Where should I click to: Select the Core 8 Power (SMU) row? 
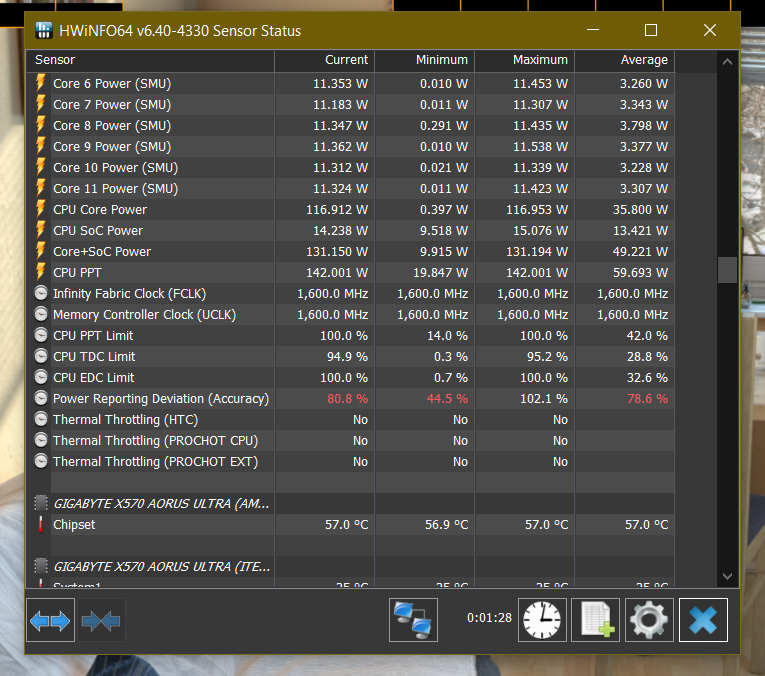click(x=350, y=125)
